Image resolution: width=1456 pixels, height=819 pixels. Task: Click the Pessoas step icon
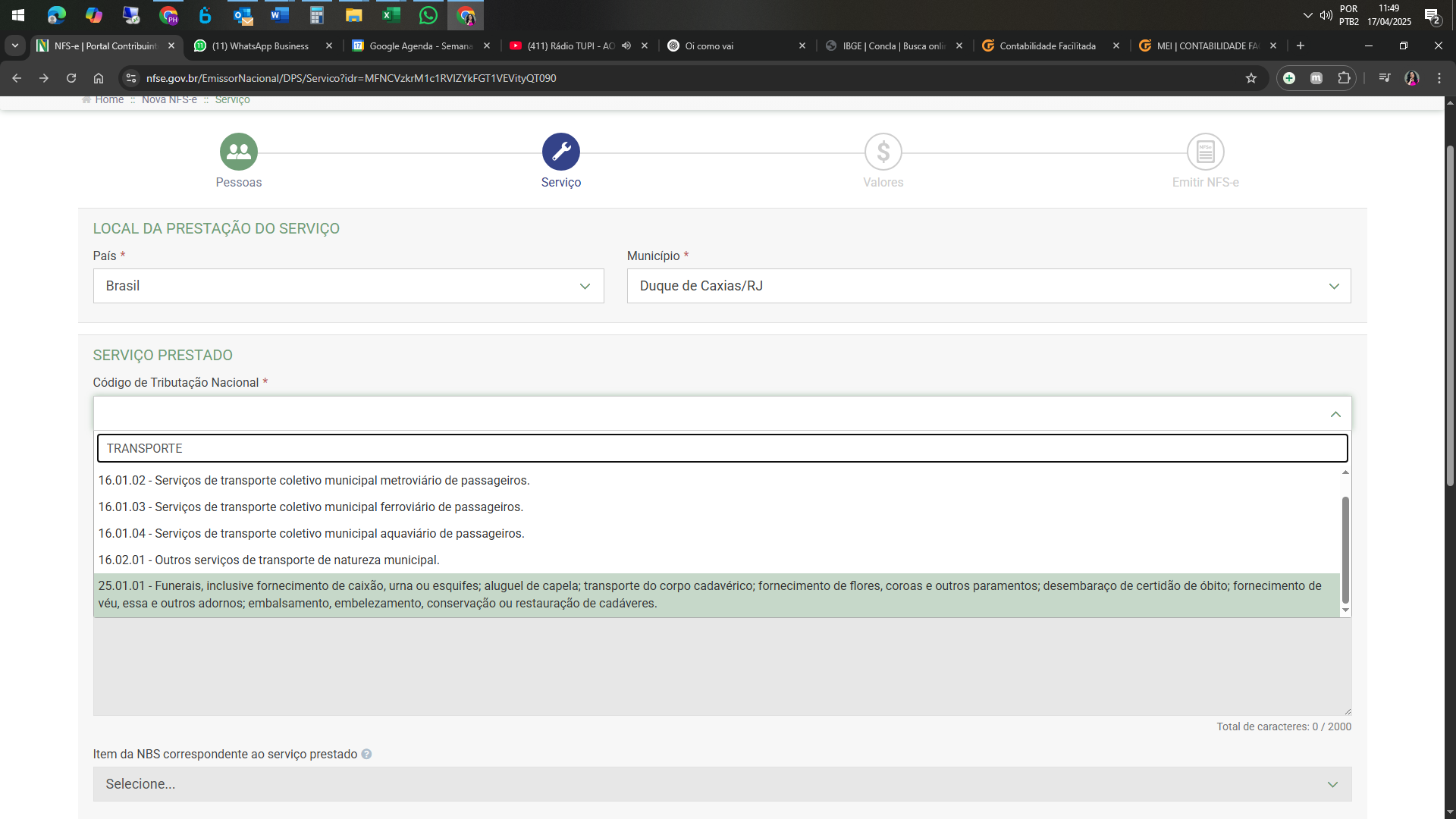(x=239, y=152)
